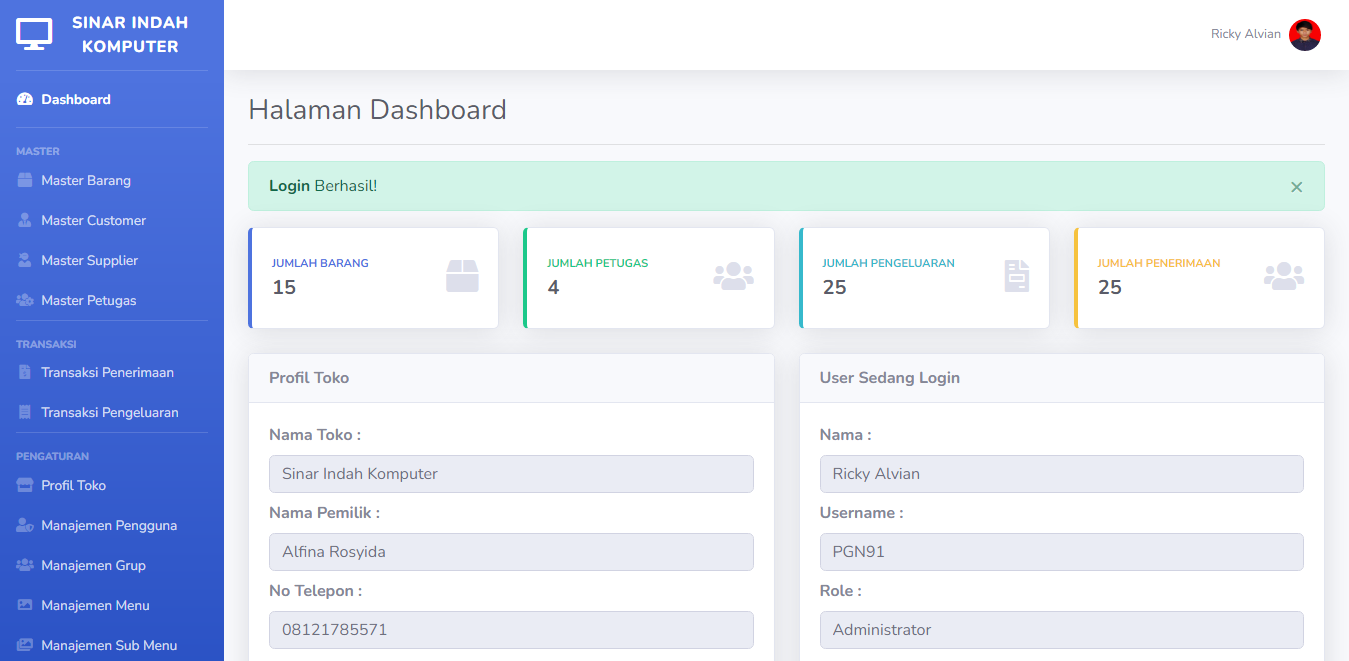Click the Username field showing PGN91
1349x661 pixels.
pyautogui.click(x=1061, y=552)
